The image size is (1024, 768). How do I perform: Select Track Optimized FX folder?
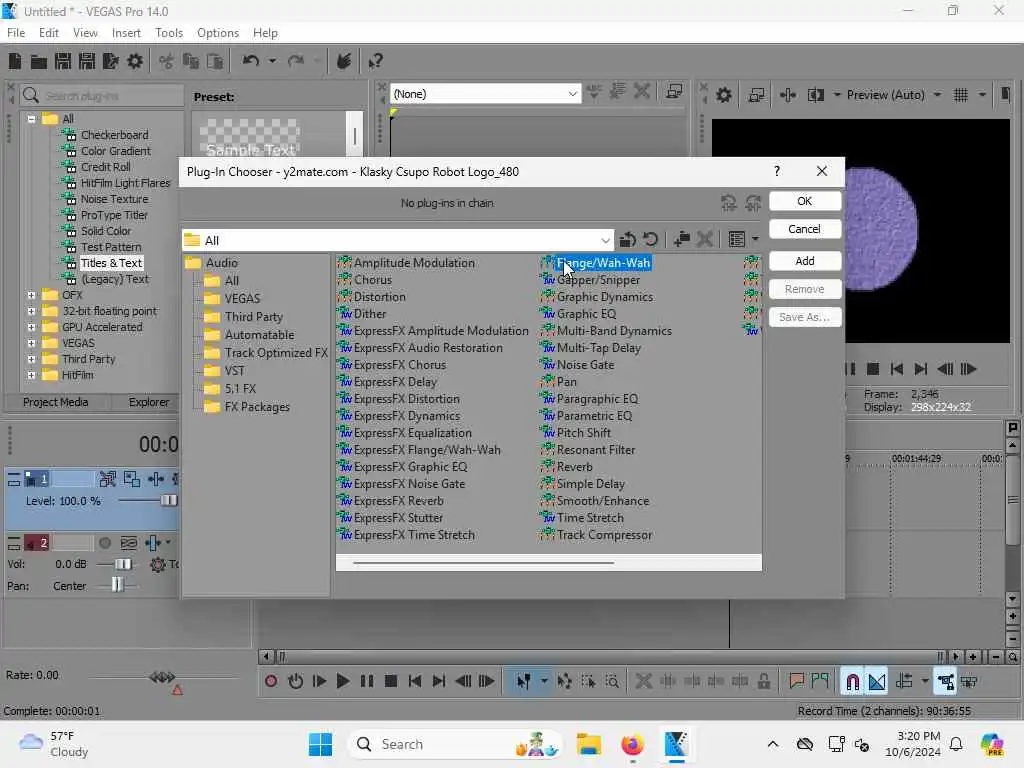(x=276, y=353)
